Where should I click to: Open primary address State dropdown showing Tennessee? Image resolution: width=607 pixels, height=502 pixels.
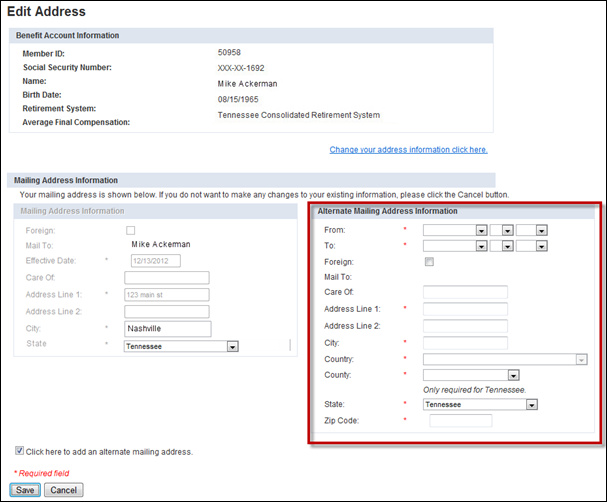(x=181, y=346)
